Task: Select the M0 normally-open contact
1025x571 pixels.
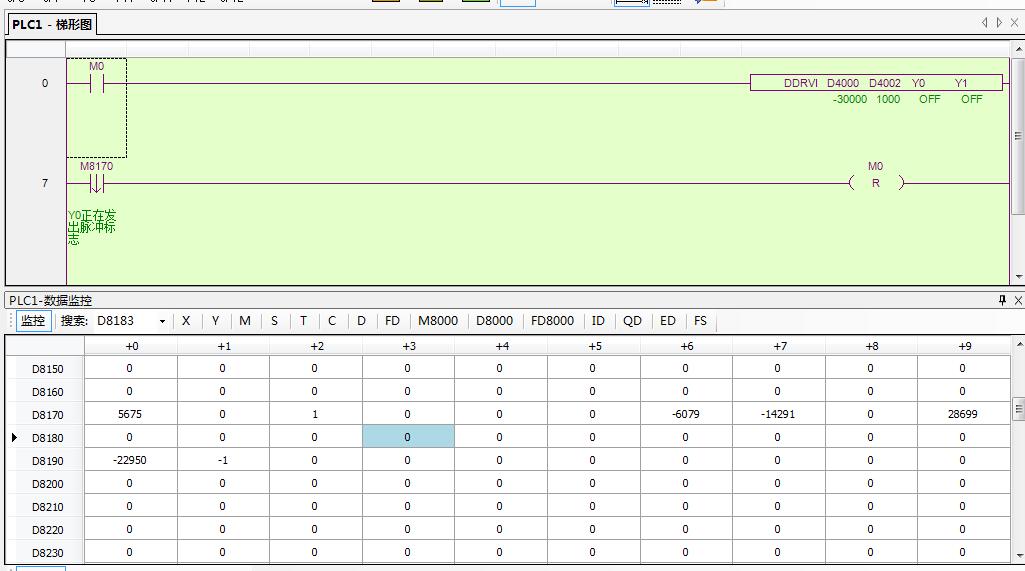Action: [96, 84]
